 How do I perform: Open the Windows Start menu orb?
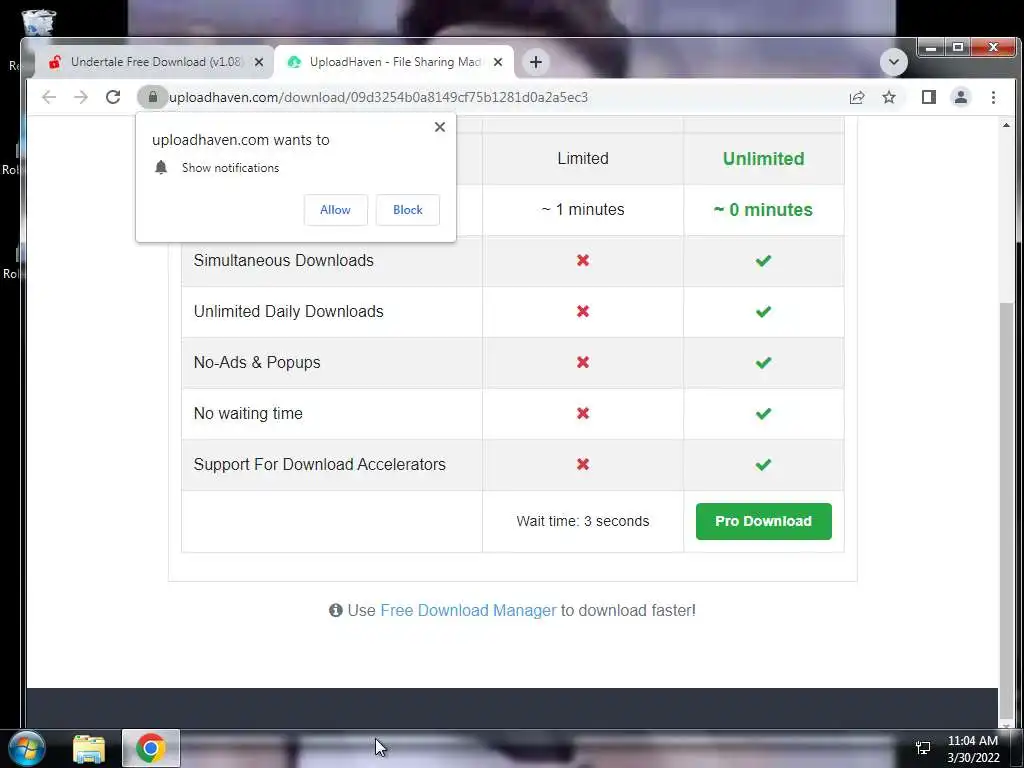[27, 748]
